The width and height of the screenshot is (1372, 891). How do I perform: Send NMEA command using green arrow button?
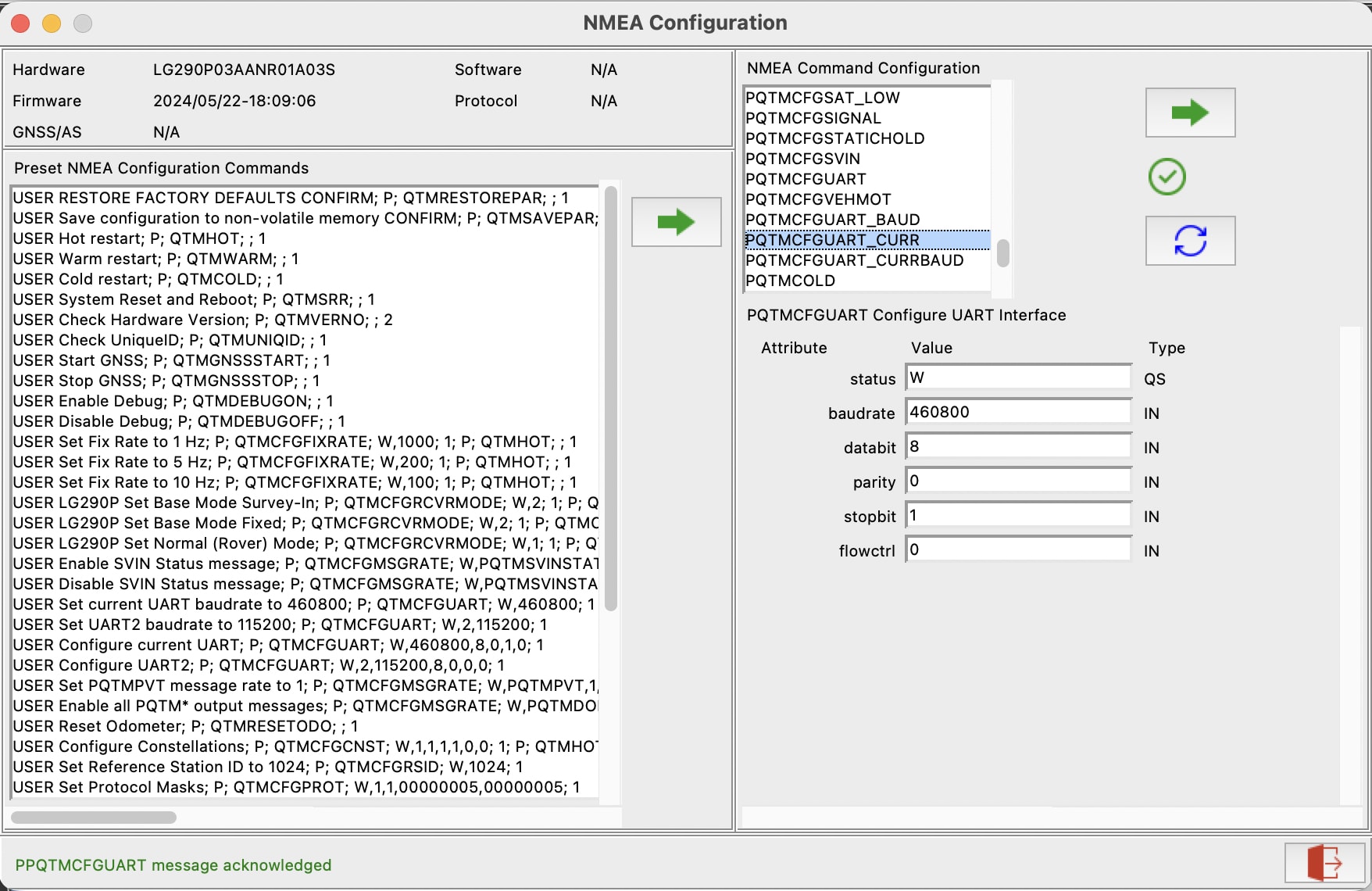pyautogui.click(x=1190, y=113)
